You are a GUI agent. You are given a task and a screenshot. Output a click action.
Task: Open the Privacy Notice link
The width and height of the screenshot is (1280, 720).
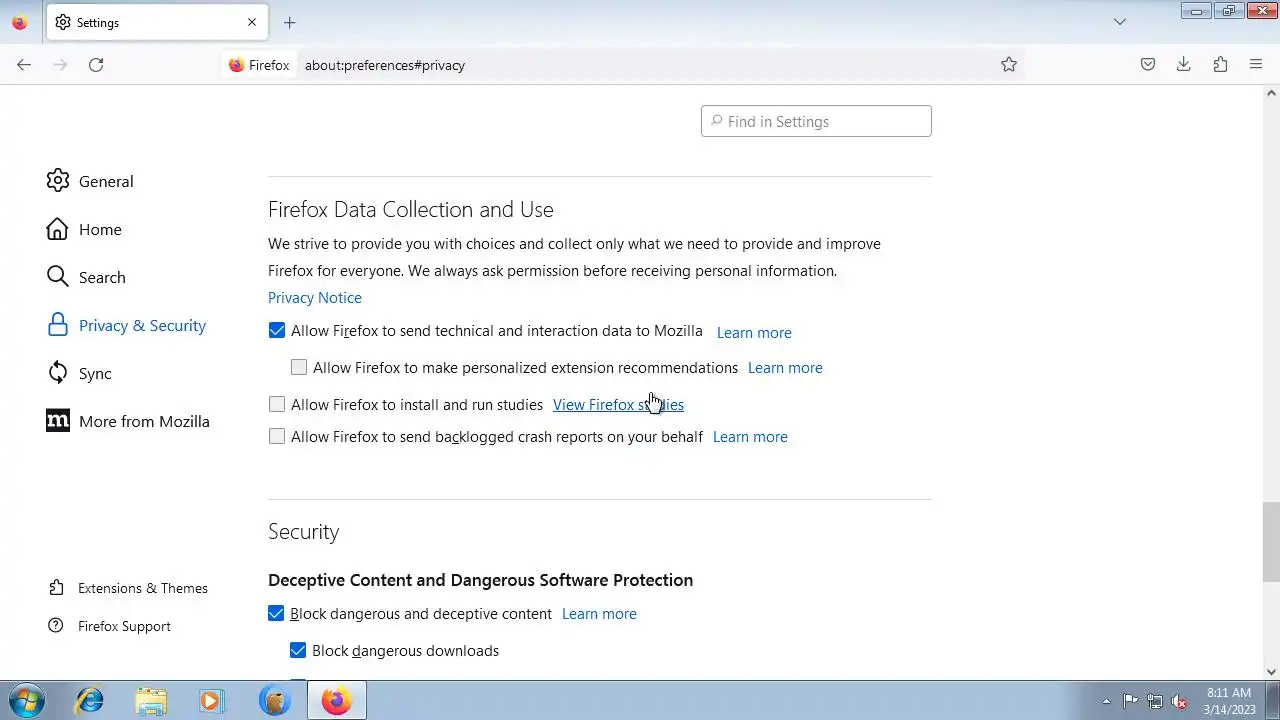[315, 298]
